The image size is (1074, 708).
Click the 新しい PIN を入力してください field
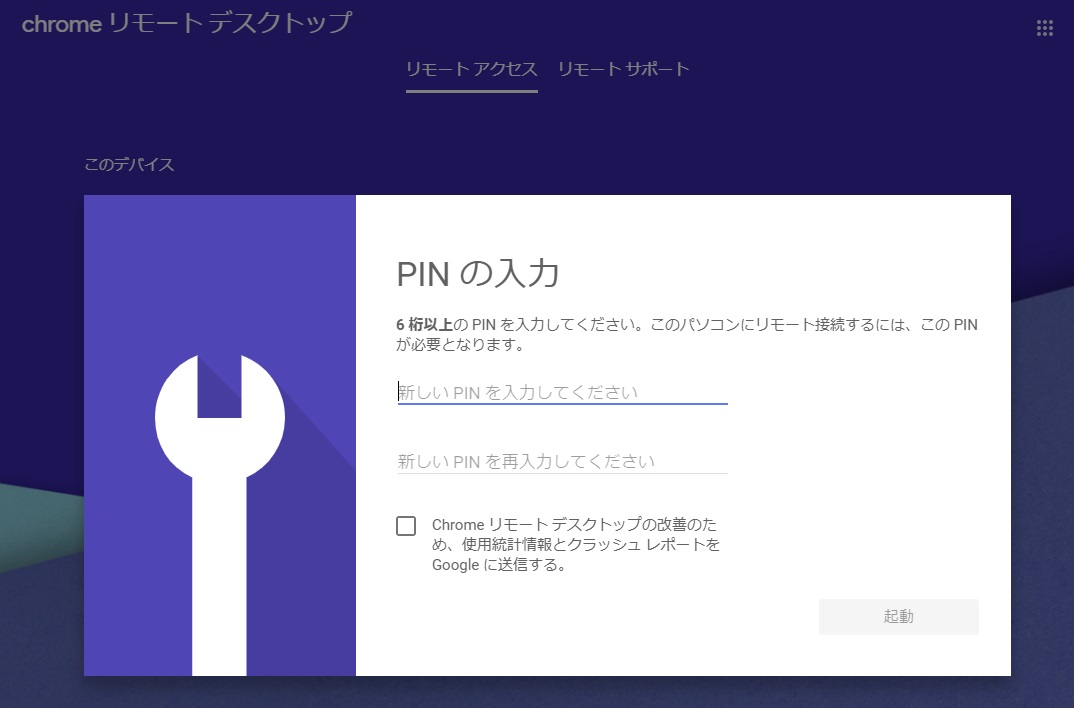(562, 392)
